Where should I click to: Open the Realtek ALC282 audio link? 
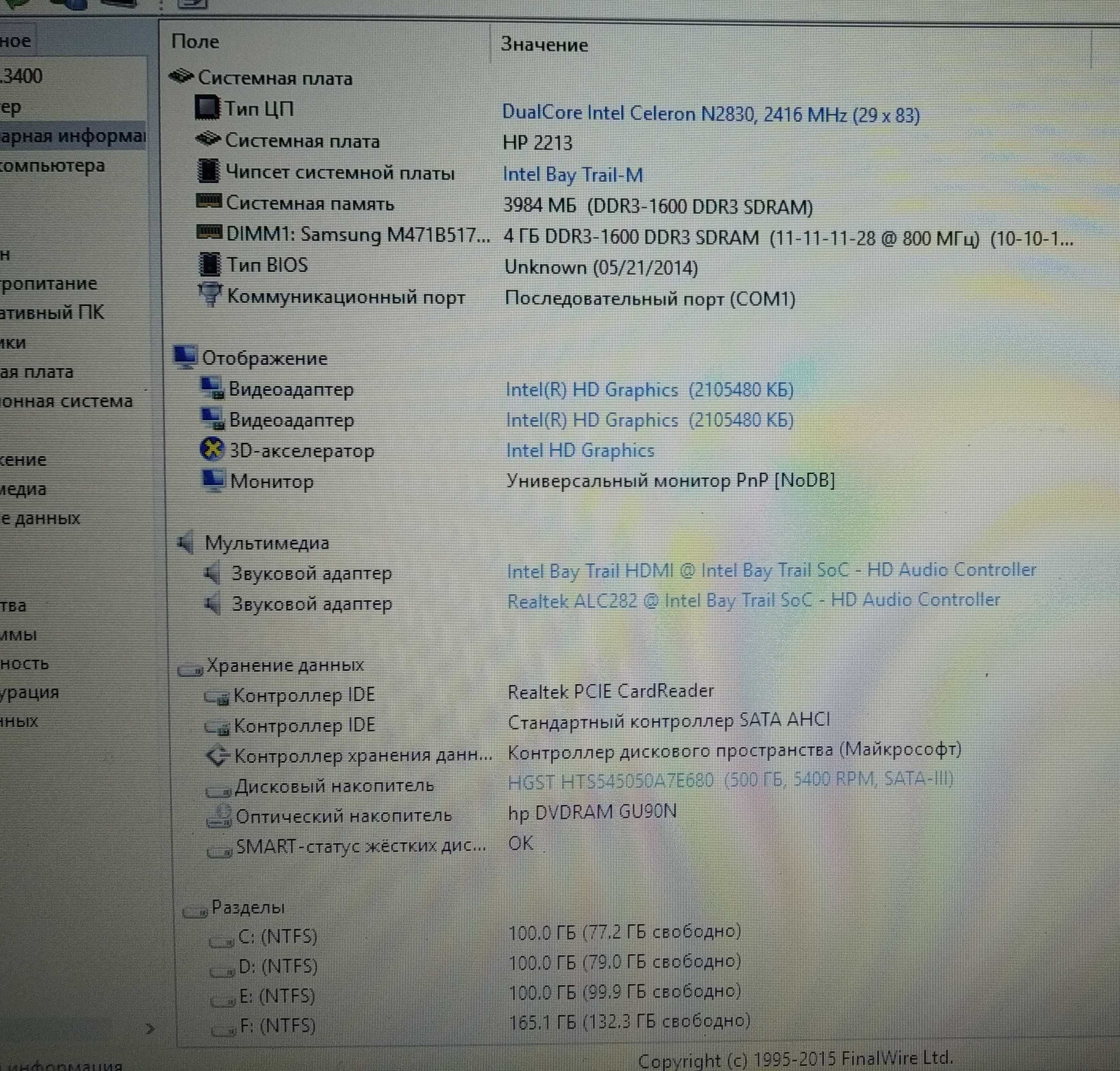tap(753, 600)
